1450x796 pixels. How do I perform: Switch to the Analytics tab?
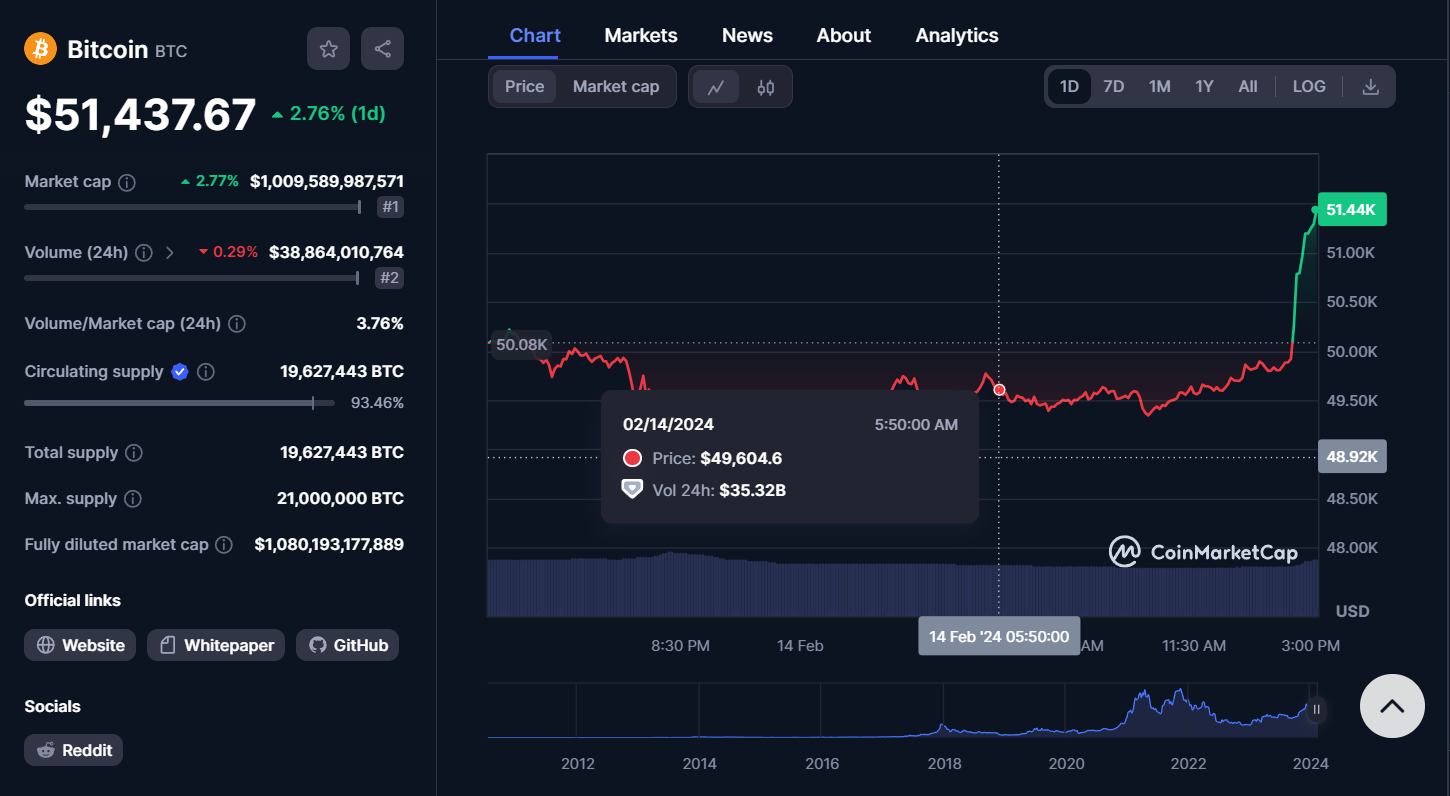(x=956, y=35)
